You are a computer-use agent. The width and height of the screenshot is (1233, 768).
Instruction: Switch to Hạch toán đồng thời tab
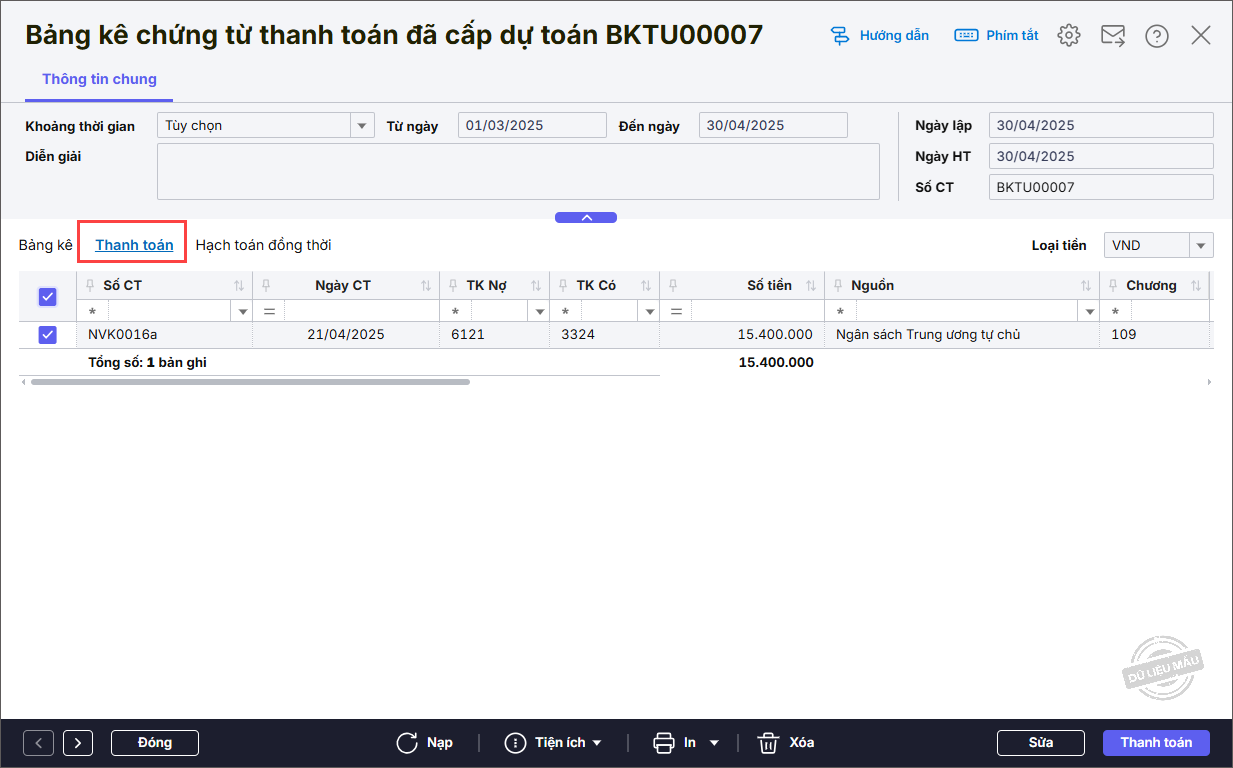(x=263, y=244)
